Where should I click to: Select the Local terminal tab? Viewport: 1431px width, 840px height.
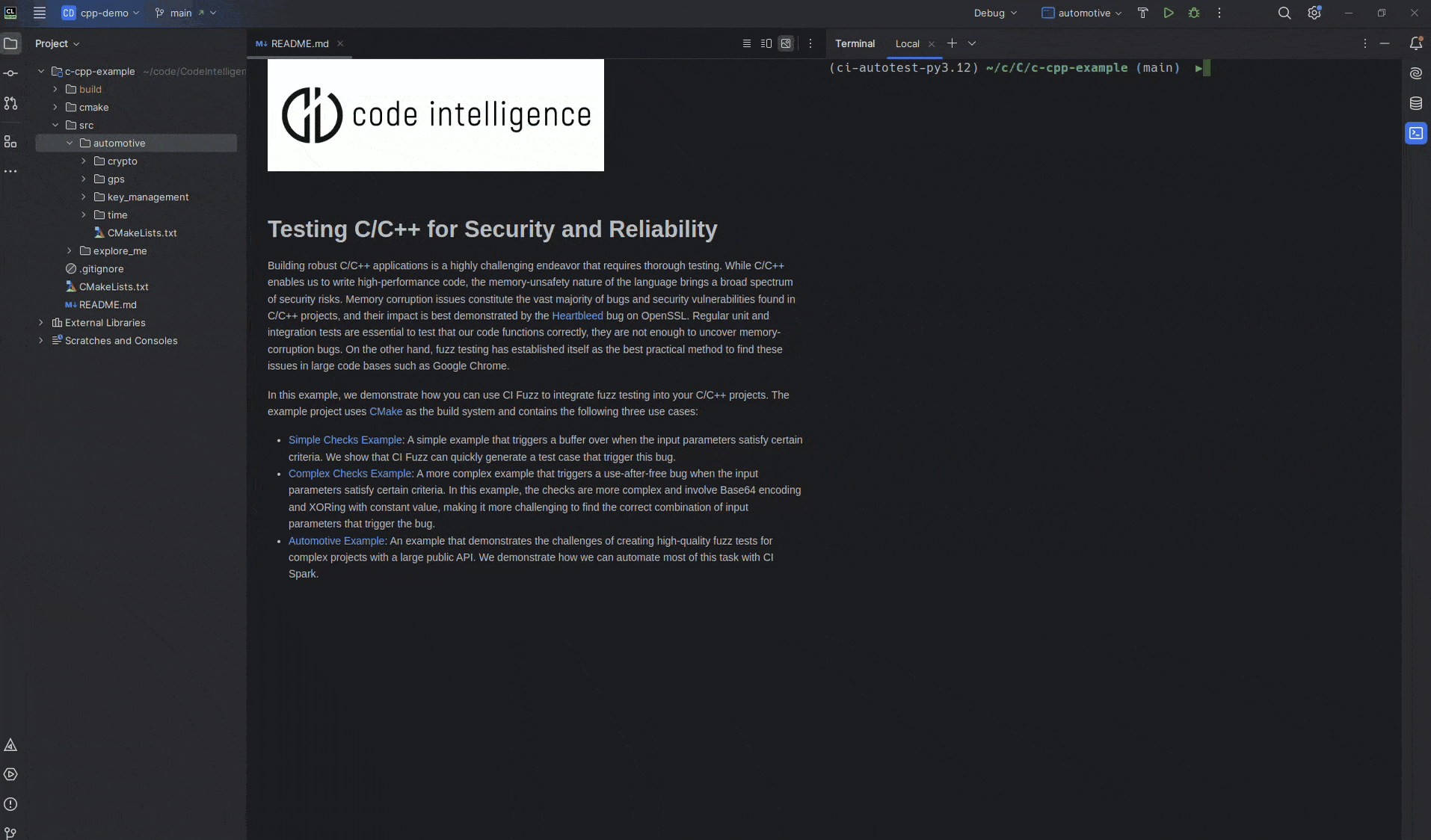click(x=907, y=43)
